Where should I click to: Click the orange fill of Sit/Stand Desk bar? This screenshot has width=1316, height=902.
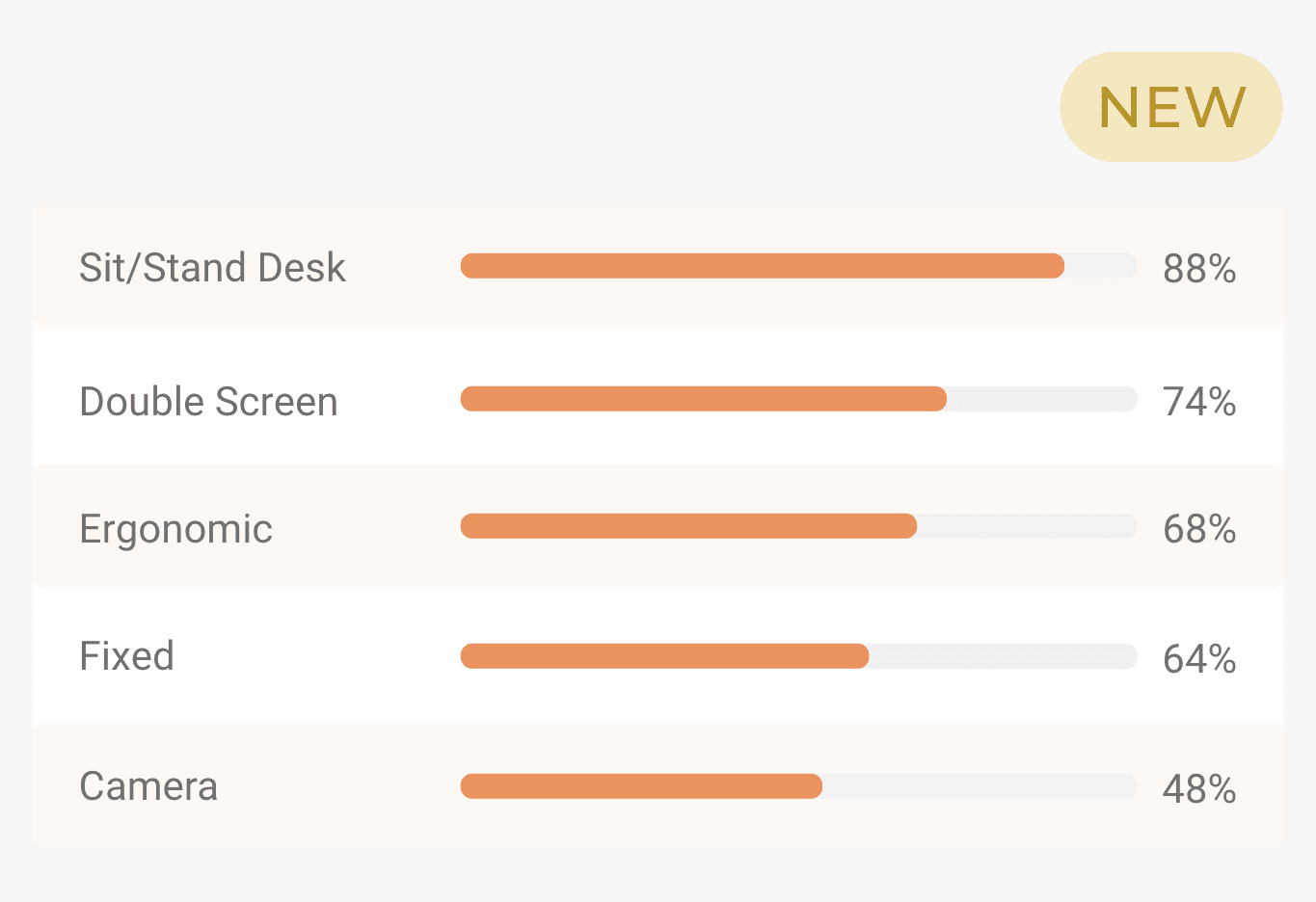coord(762,266)
